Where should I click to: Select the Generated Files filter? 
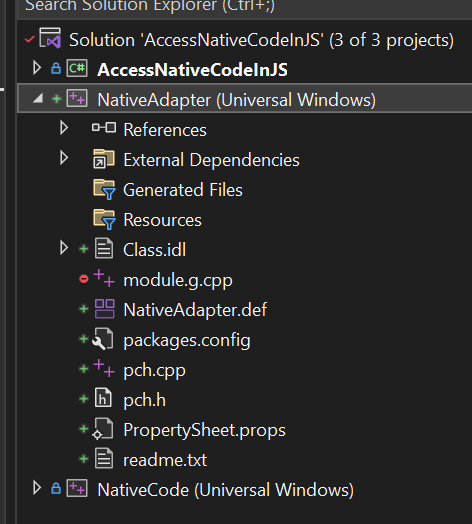coord(183,190)
